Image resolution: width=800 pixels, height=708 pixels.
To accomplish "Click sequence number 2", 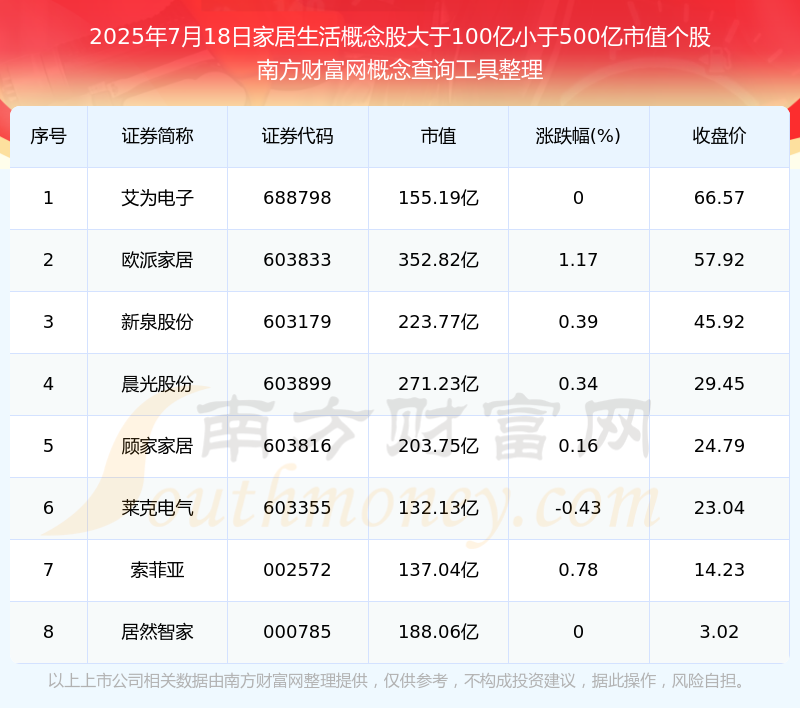I will click(x=48, y=260).
